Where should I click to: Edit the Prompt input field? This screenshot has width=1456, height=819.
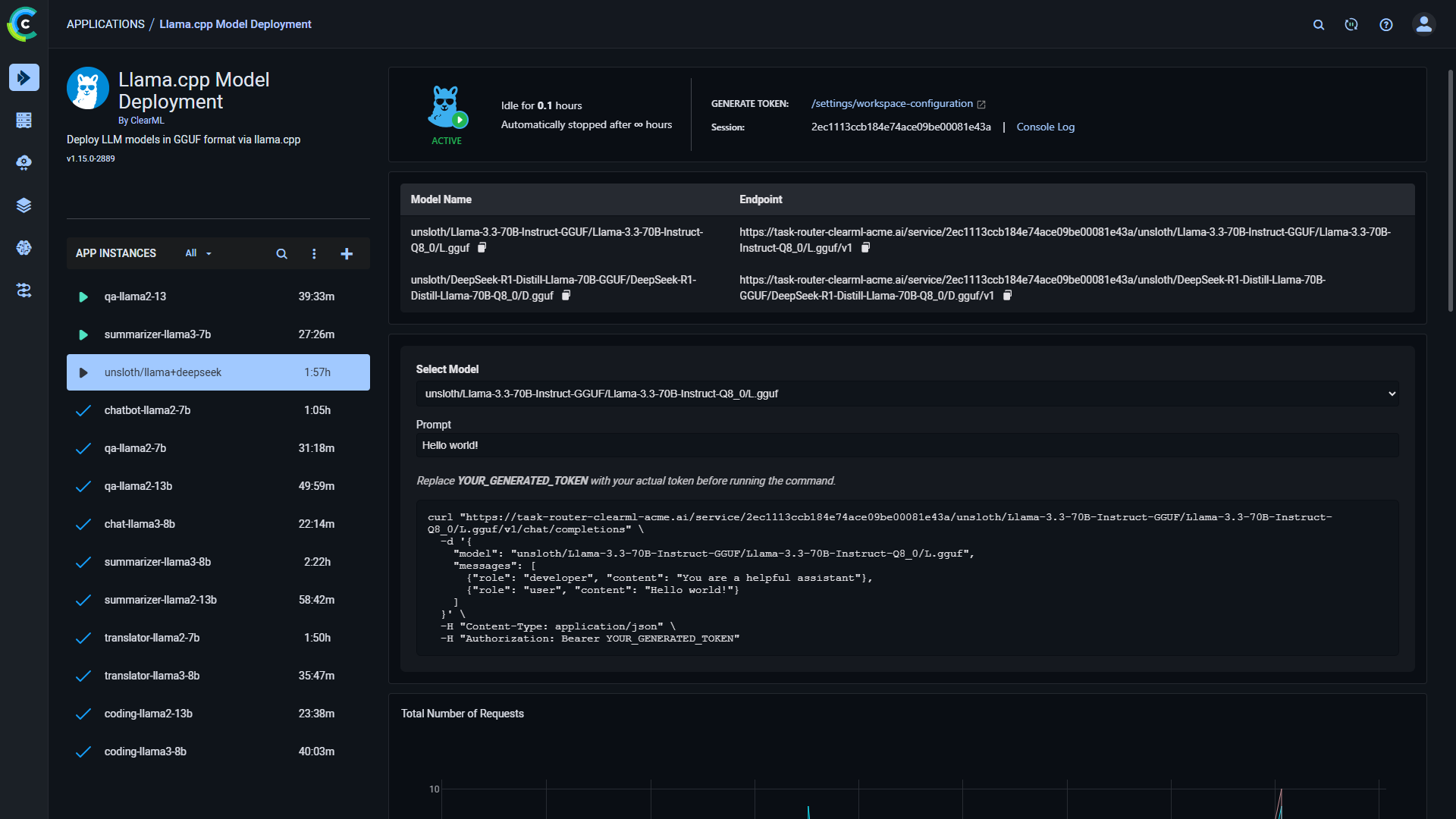coord(907,445)
